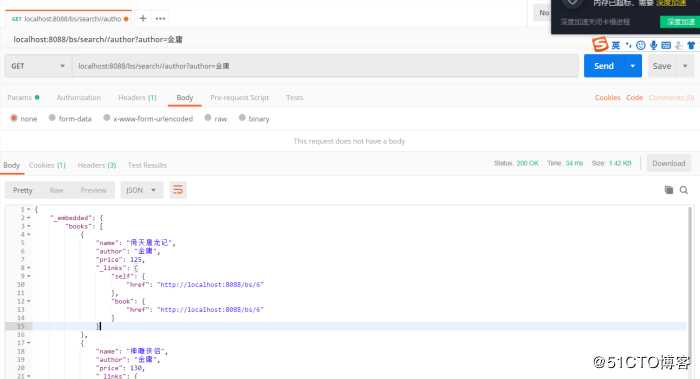This screenshot has width=700, height=379.
Task: Click the blue Send button
Action: point(604,66)
